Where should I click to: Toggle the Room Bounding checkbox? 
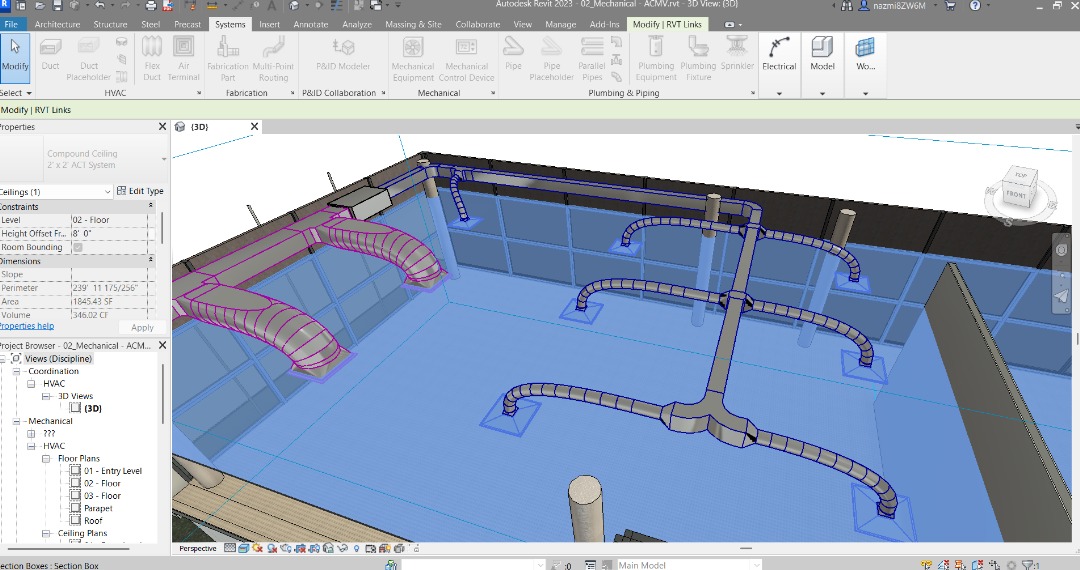click(78, 247)
